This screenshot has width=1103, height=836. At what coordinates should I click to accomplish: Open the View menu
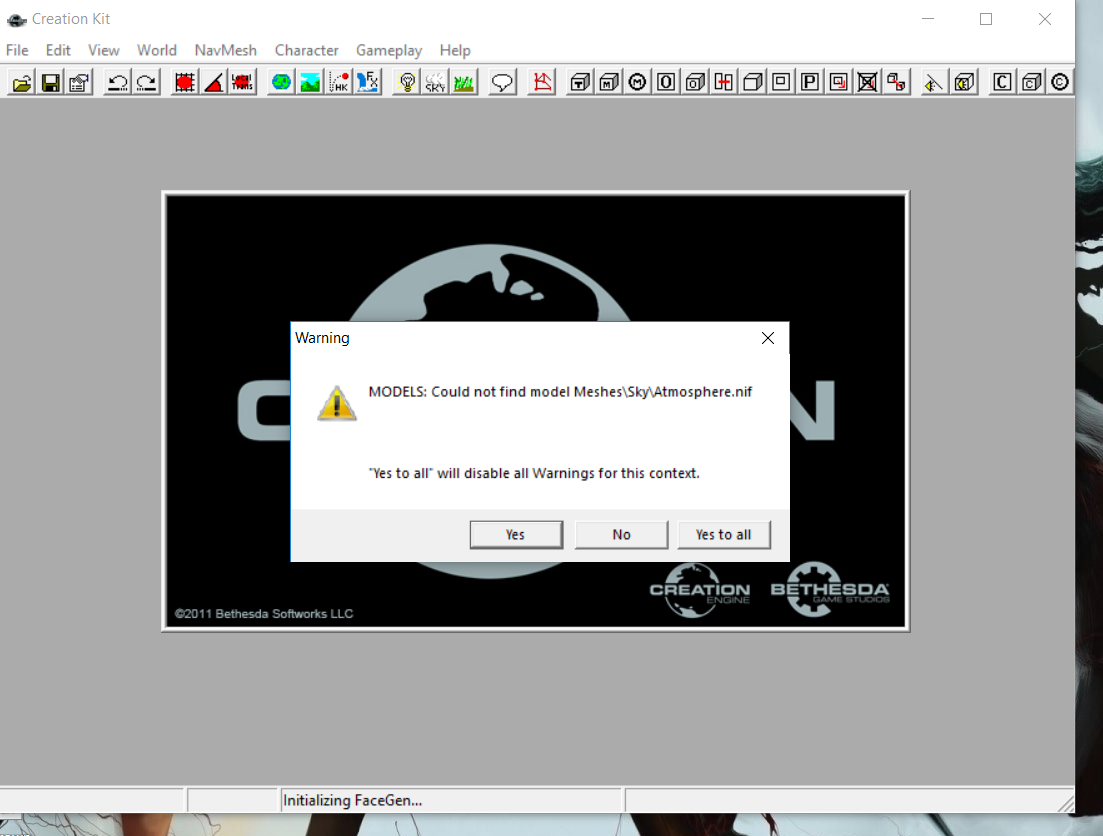pyautogui.click(x=103, y=50)
